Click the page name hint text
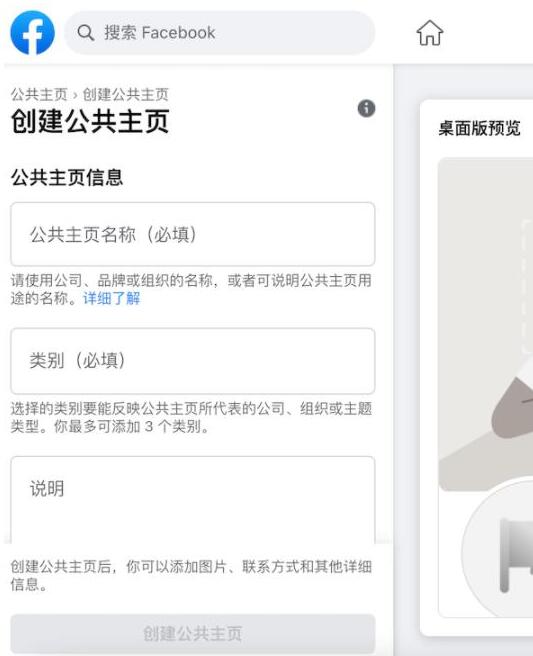 tap(191, 289)
